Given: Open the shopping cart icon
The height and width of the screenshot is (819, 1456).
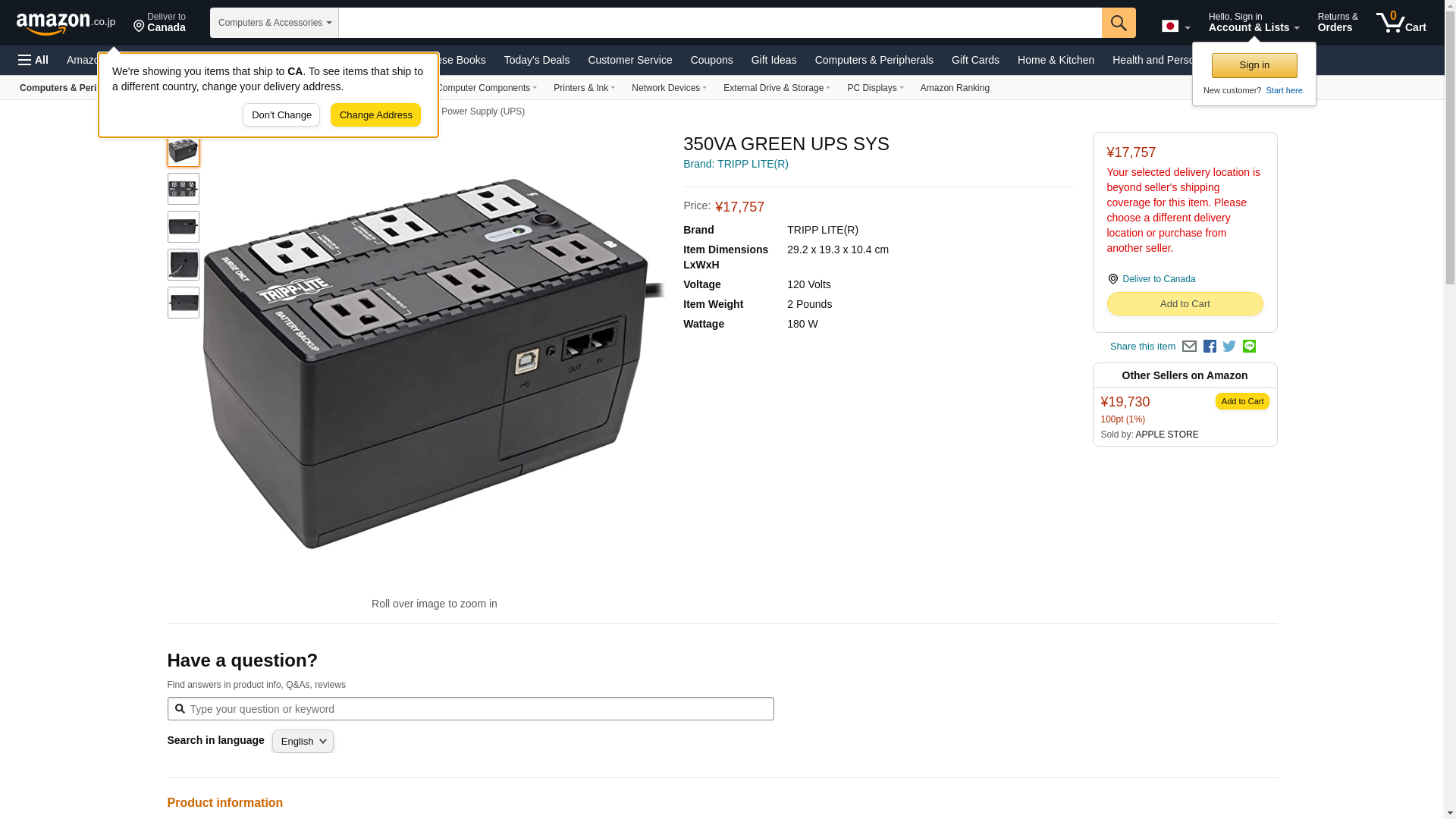Looking at the screenshot, I should (1400, 23).
